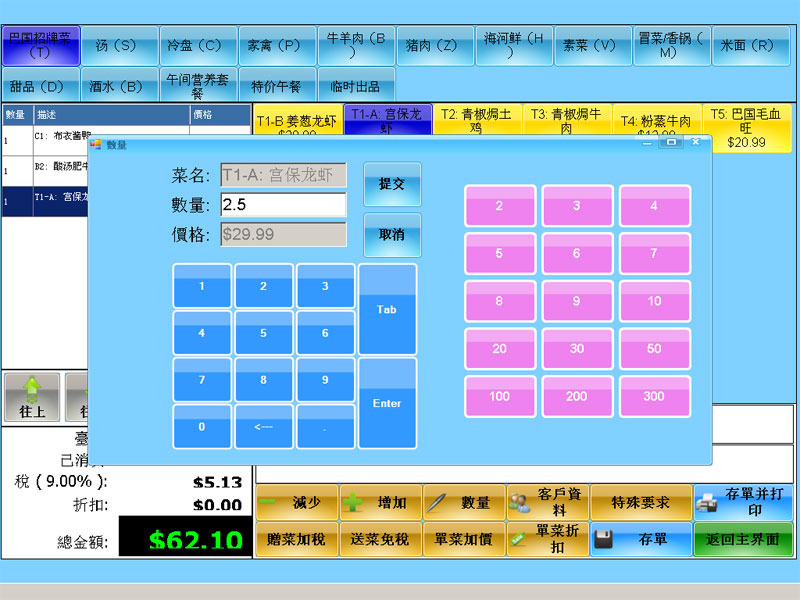Click the 數量 quantity input field
The height and width of the screenshot is (600, 800).
(x=283, y=205)
